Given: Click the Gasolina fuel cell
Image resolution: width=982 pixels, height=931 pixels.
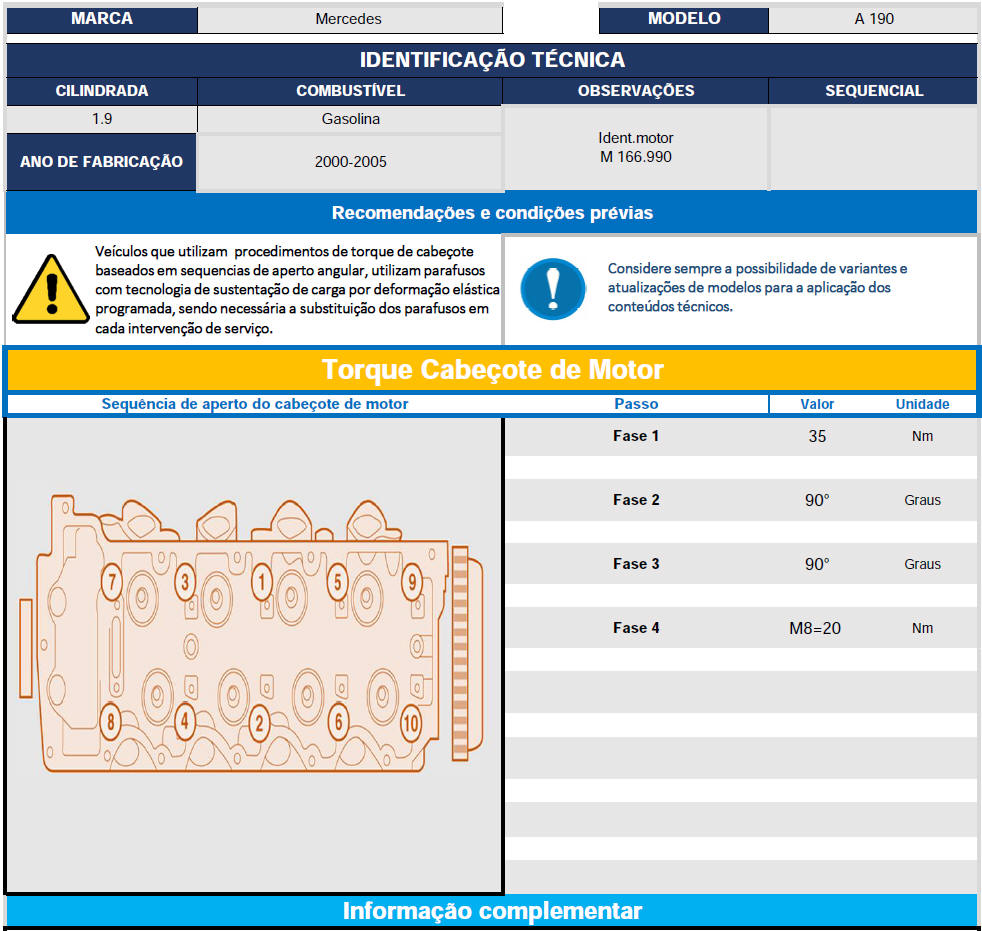Looking at the screenshot, I should coord(350,119).
